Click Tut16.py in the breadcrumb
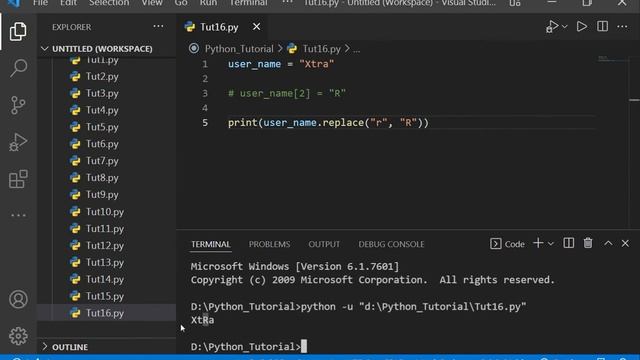The height and width of the screenshot is (360, 640). click(x=321, y=49)
